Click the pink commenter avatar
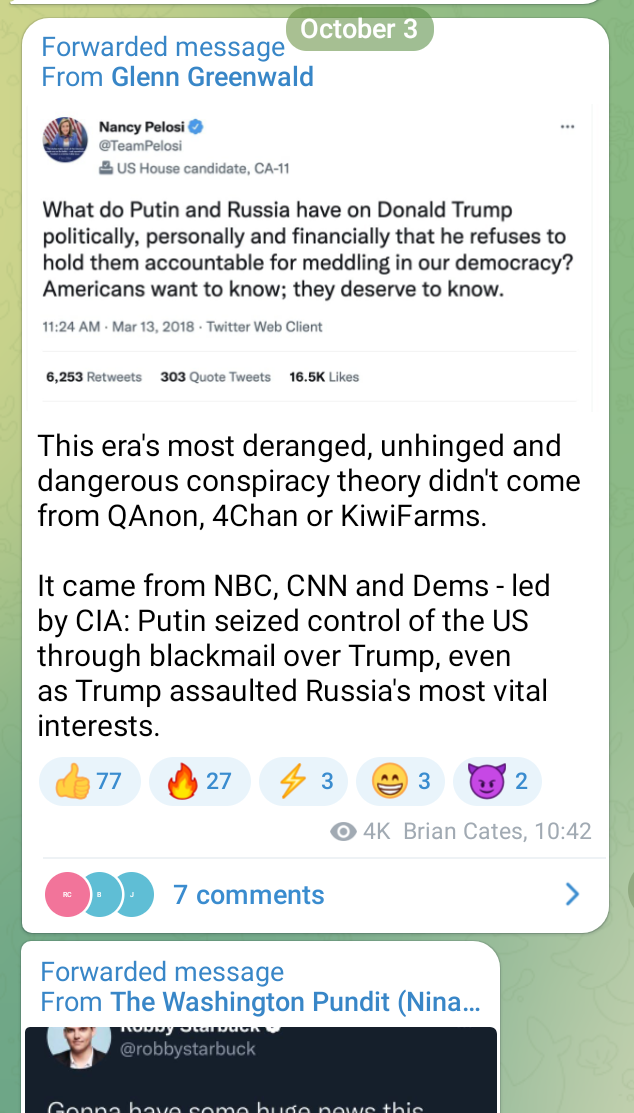This screenshot has height=1113, width=634. tap(67, 894)
